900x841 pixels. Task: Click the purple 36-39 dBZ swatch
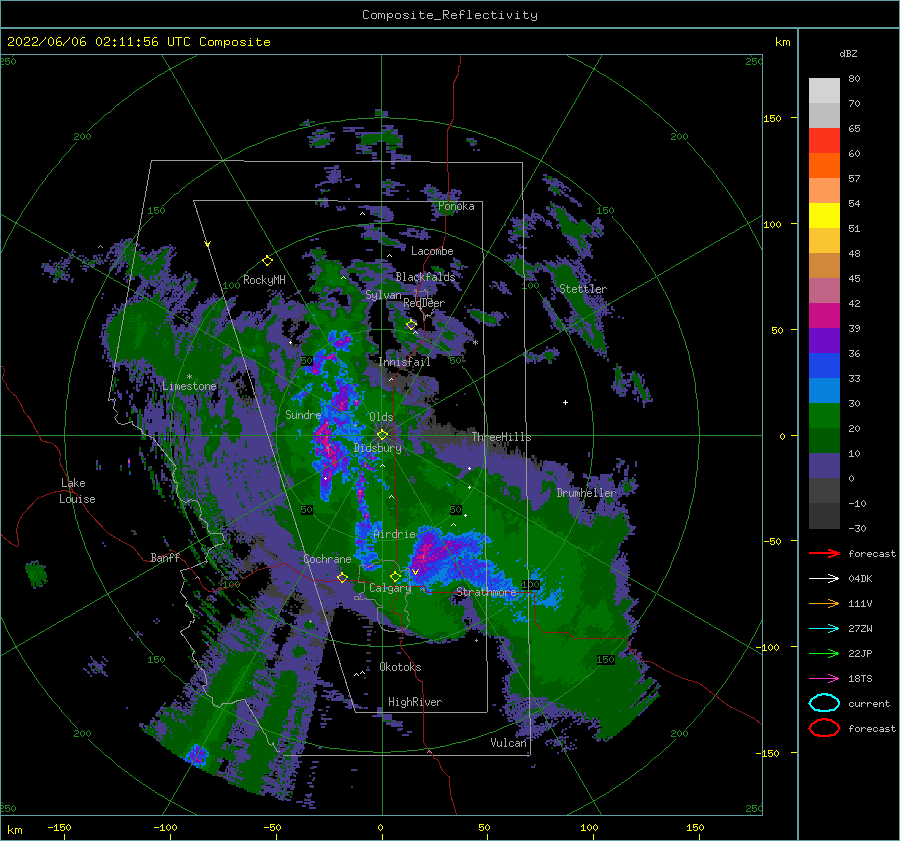pos(824,341)
